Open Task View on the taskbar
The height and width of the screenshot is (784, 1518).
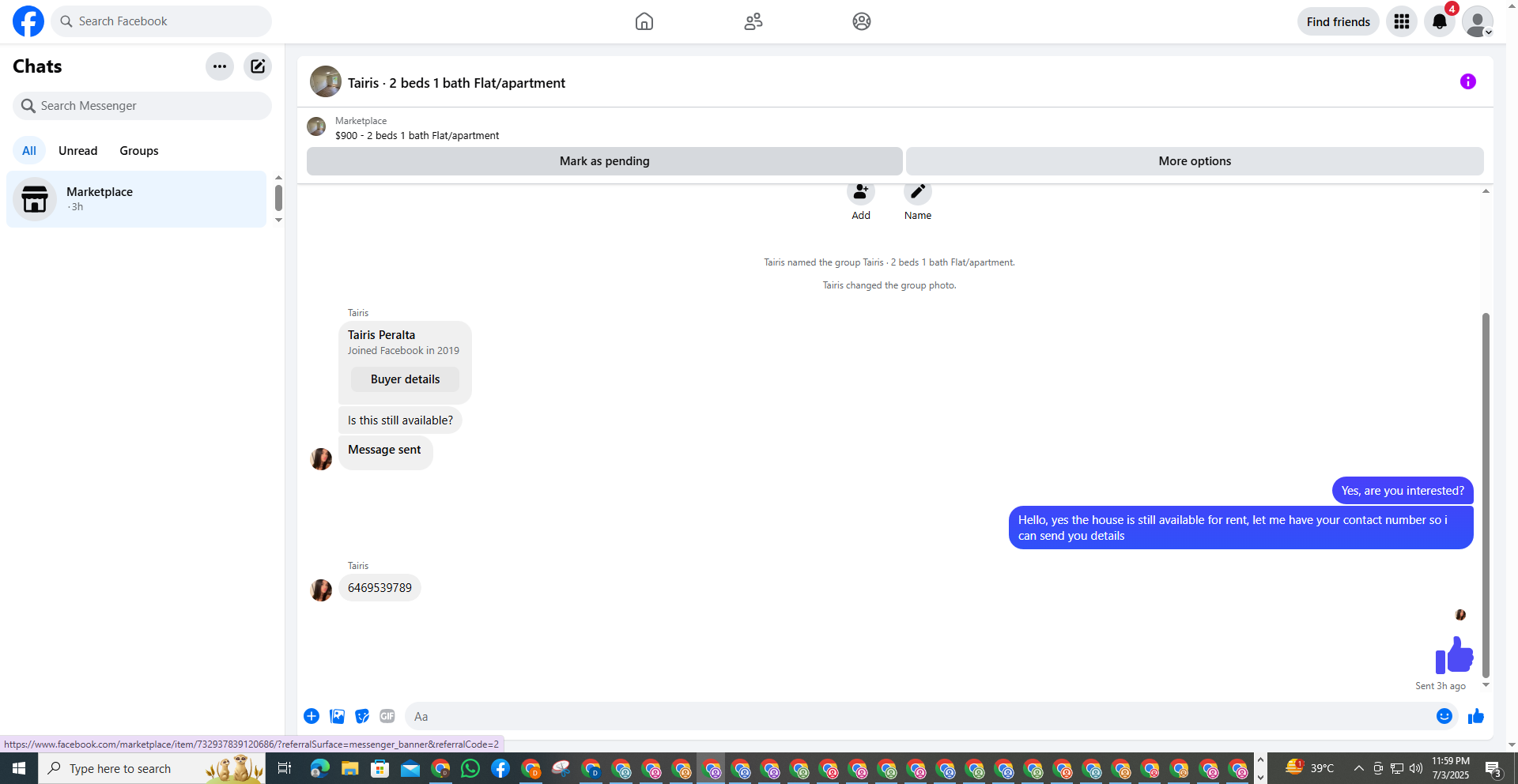coord(285,768)
